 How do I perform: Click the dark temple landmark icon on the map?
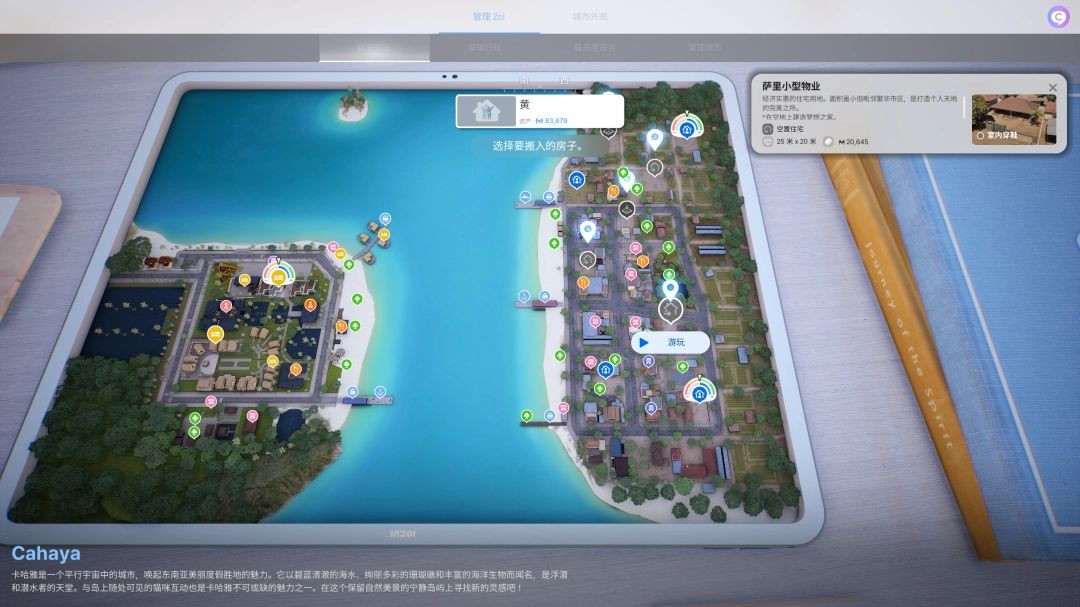tap(626, 209)
